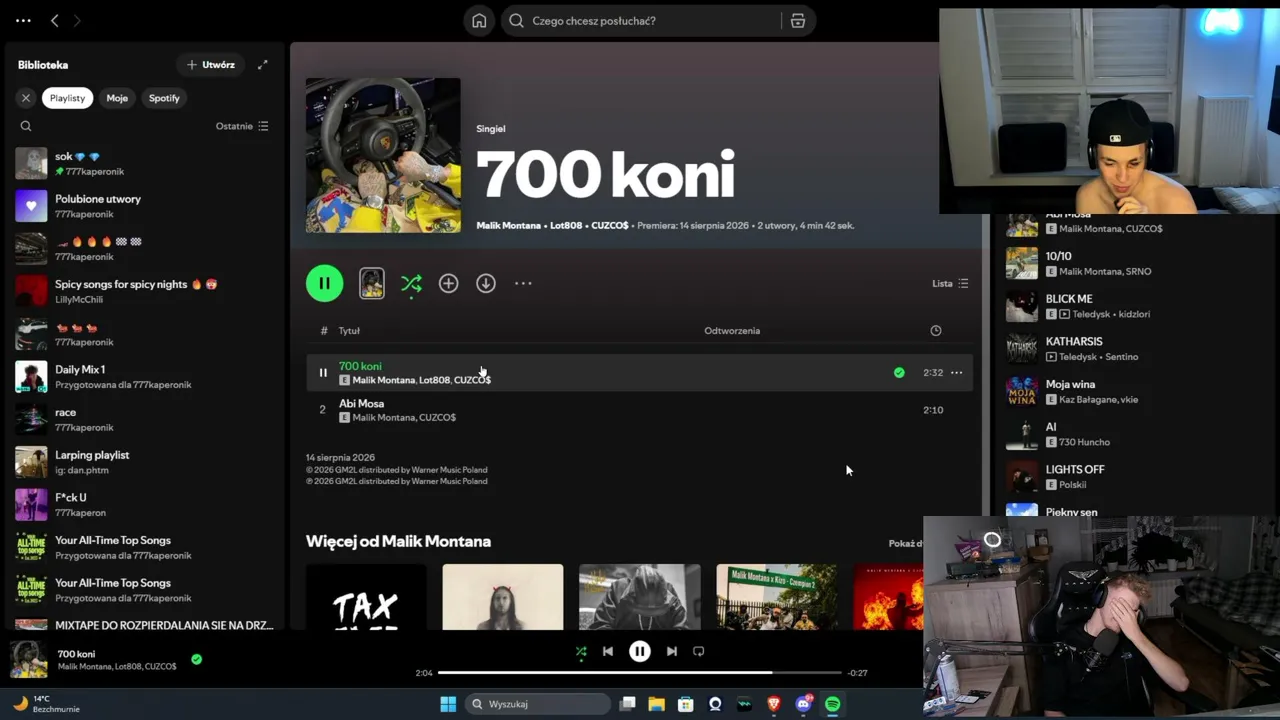
Task: Open the TAX FREE album card
Action: click(x=366, y=598)
